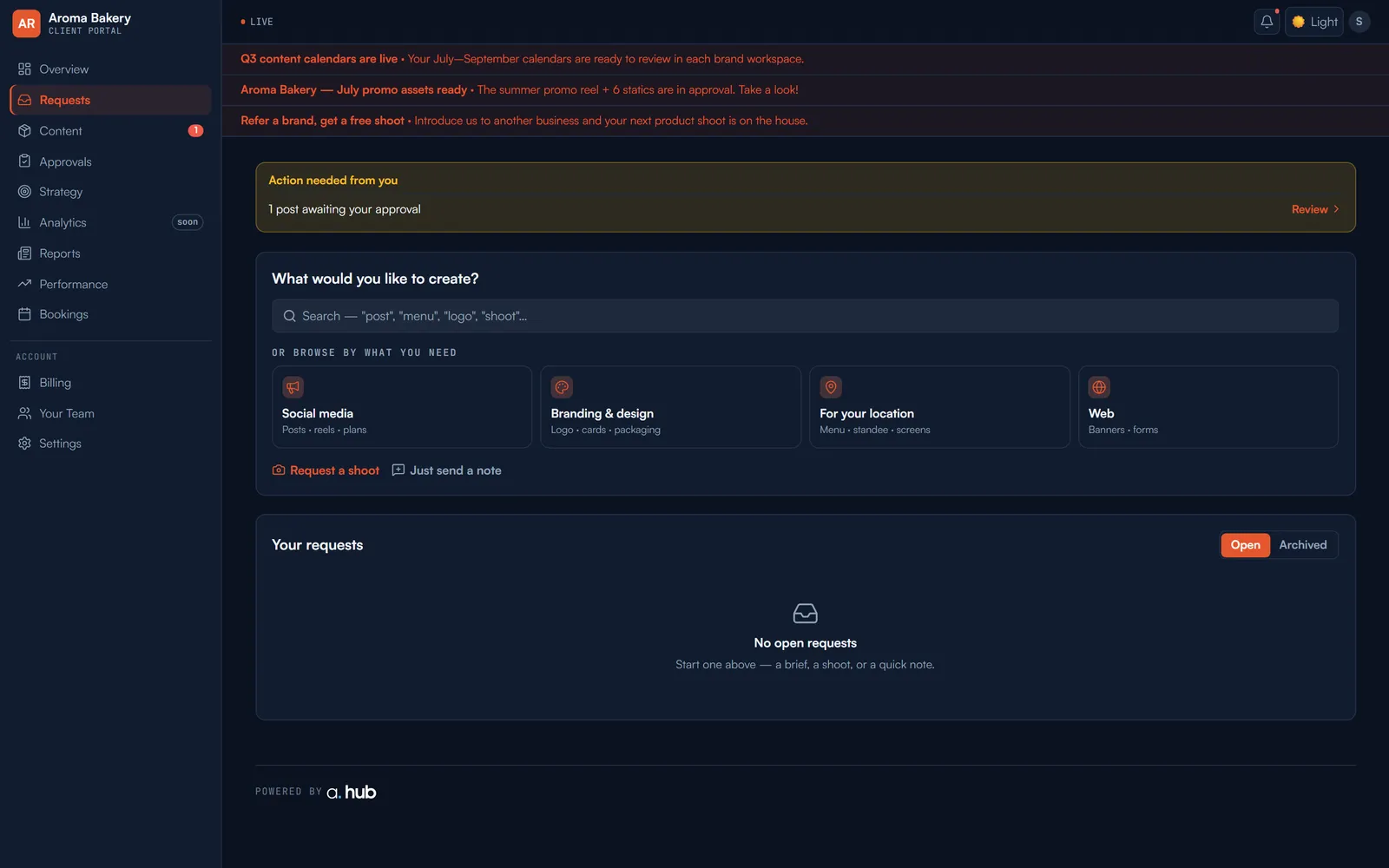Click the Settings gear icon

point(24,444)
